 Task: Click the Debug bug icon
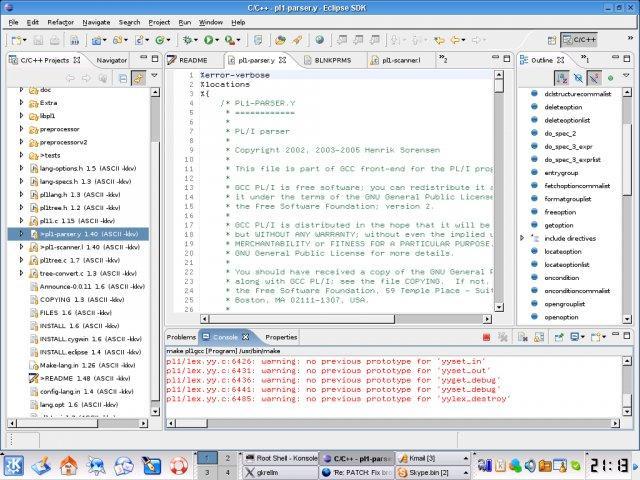[x=187, y=40]
